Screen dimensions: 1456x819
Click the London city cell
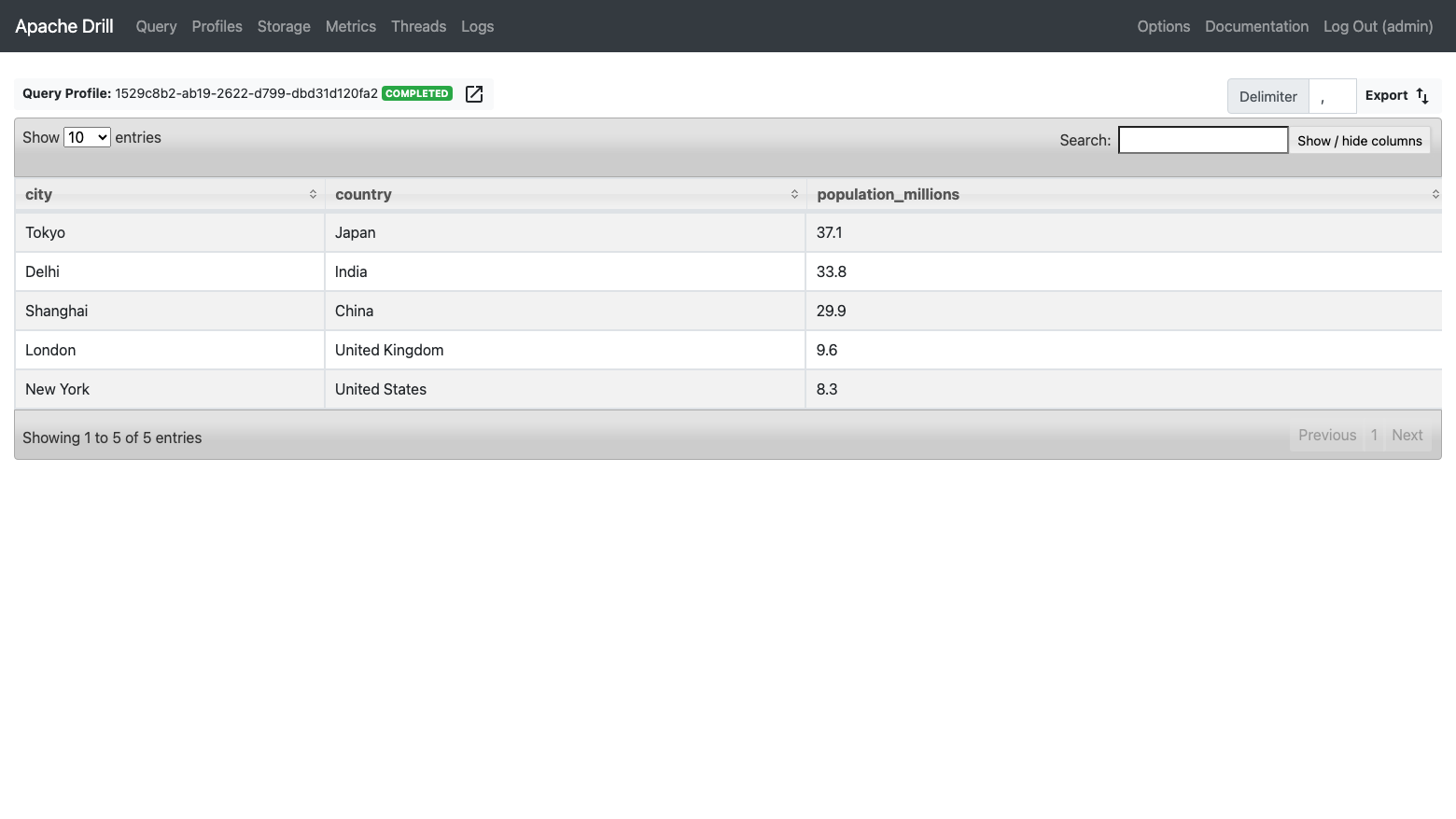click(170, 350)
